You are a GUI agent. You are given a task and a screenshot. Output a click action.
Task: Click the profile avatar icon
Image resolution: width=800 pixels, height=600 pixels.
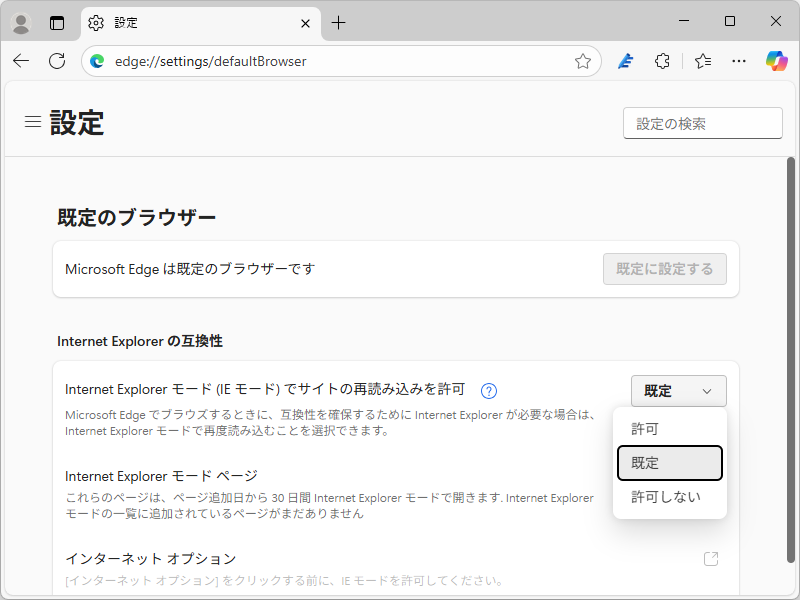pyautogui.click(x=20, y=22)
